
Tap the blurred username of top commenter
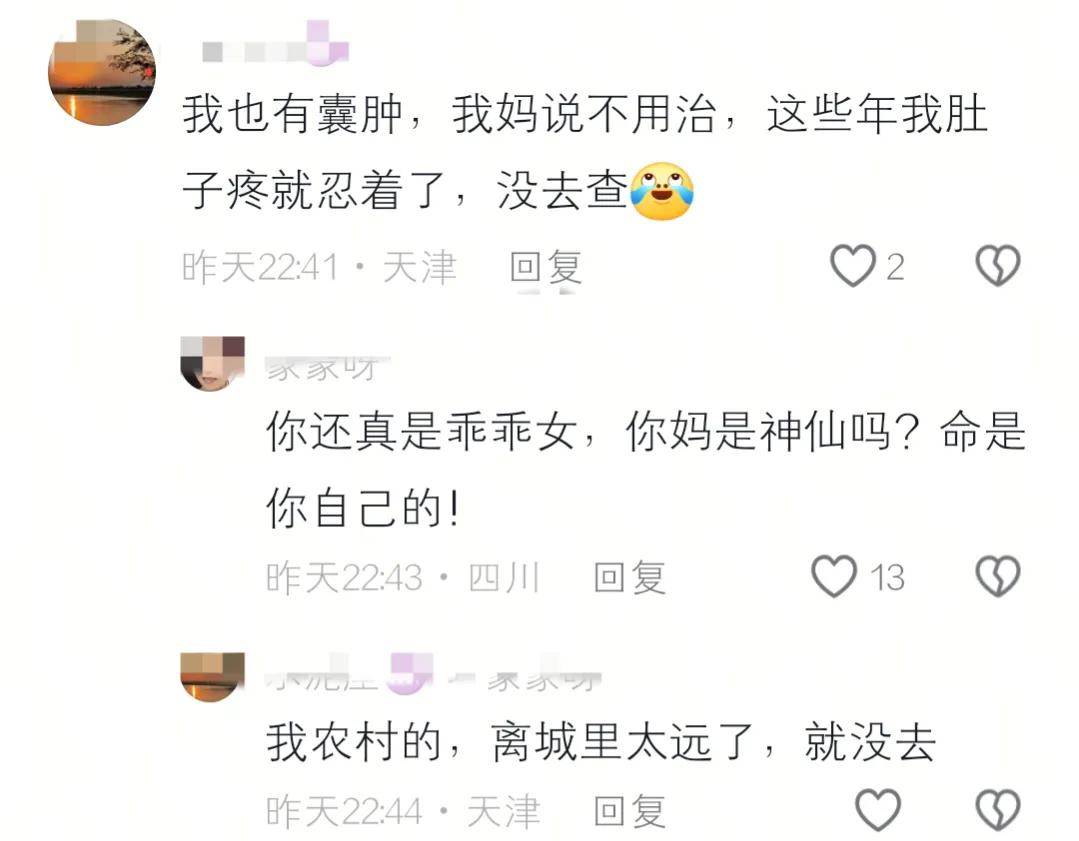click(275, 46)
